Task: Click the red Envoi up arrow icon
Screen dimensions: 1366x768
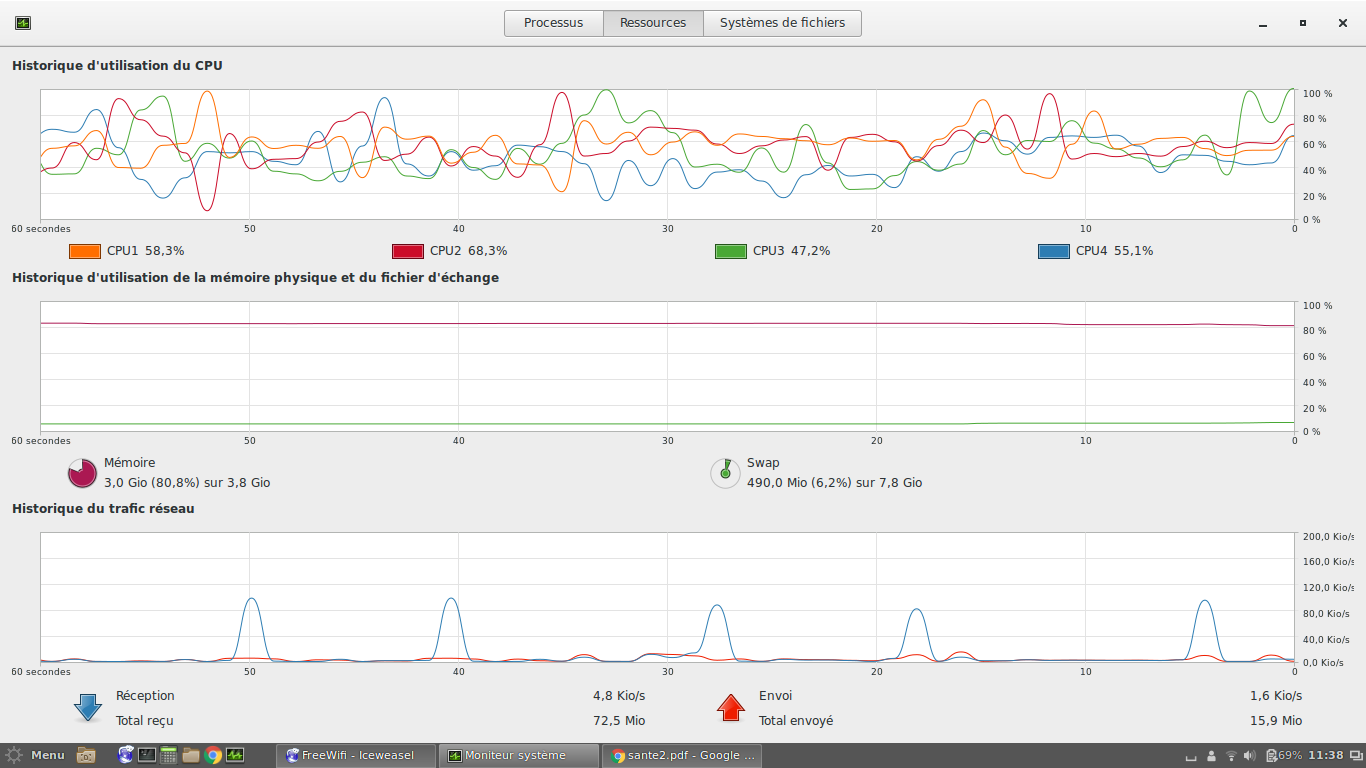Action: (731, 708)
